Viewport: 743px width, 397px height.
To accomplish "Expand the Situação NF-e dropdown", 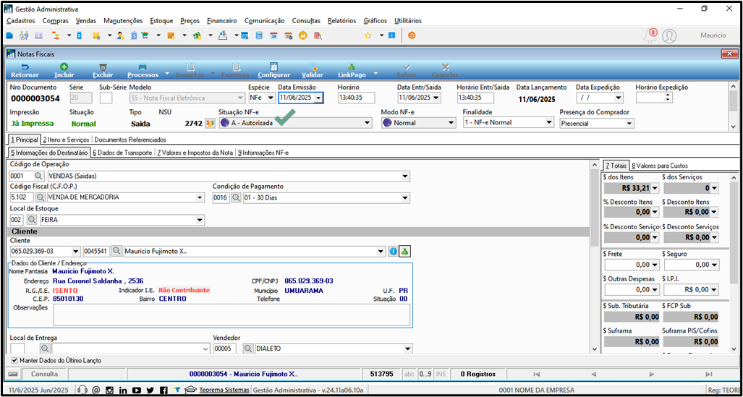I will click(366, 123).
